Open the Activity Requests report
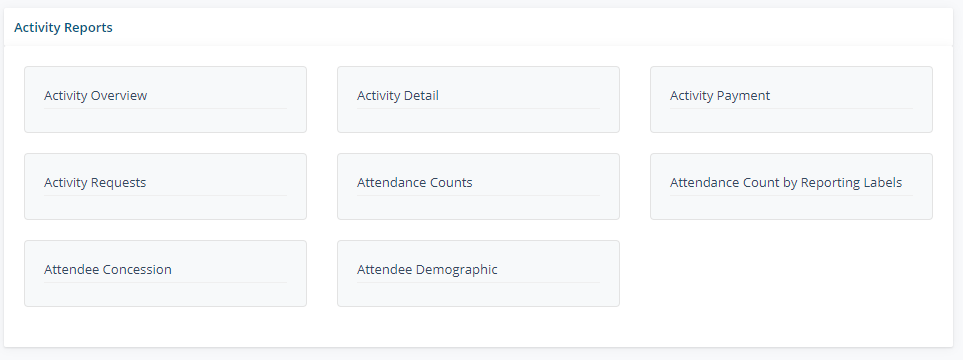Viewport: 963px width, 360px height. [x=165, y=186]
